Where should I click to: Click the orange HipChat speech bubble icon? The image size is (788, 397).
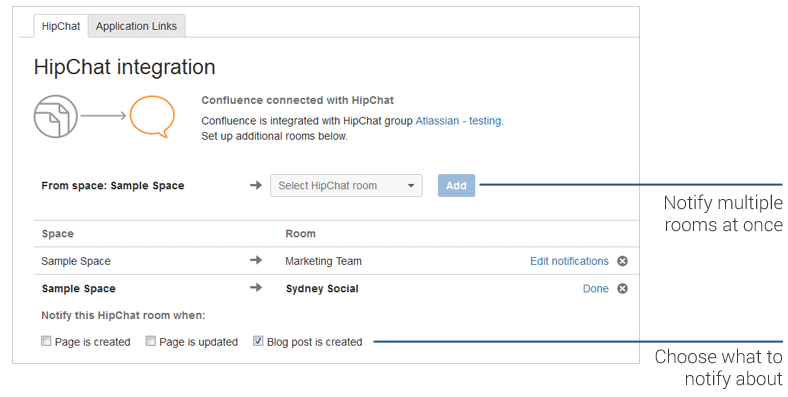click(x=152, y=117)
